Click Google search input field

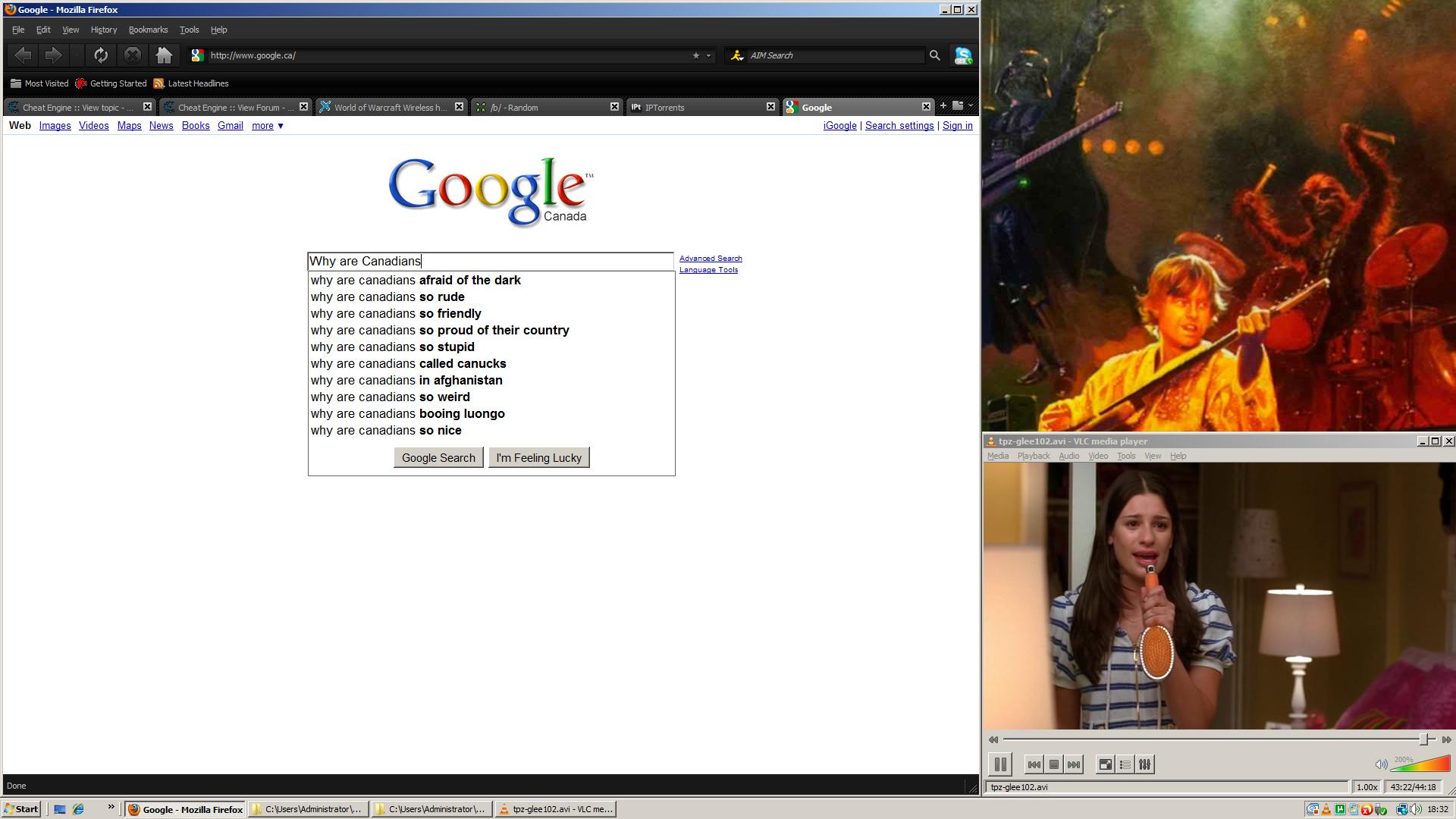(x=491, y=261)
